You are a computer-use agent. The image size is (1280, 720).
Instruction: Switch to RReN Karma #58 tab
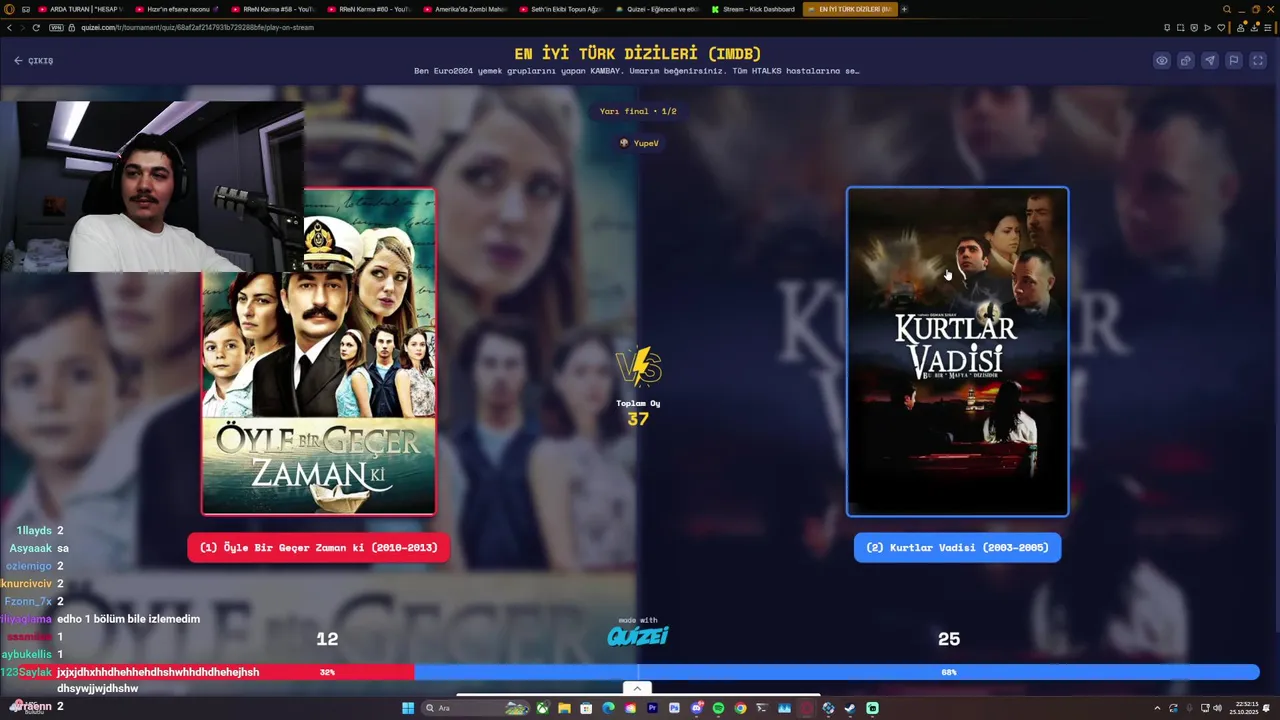pos(272,9)
